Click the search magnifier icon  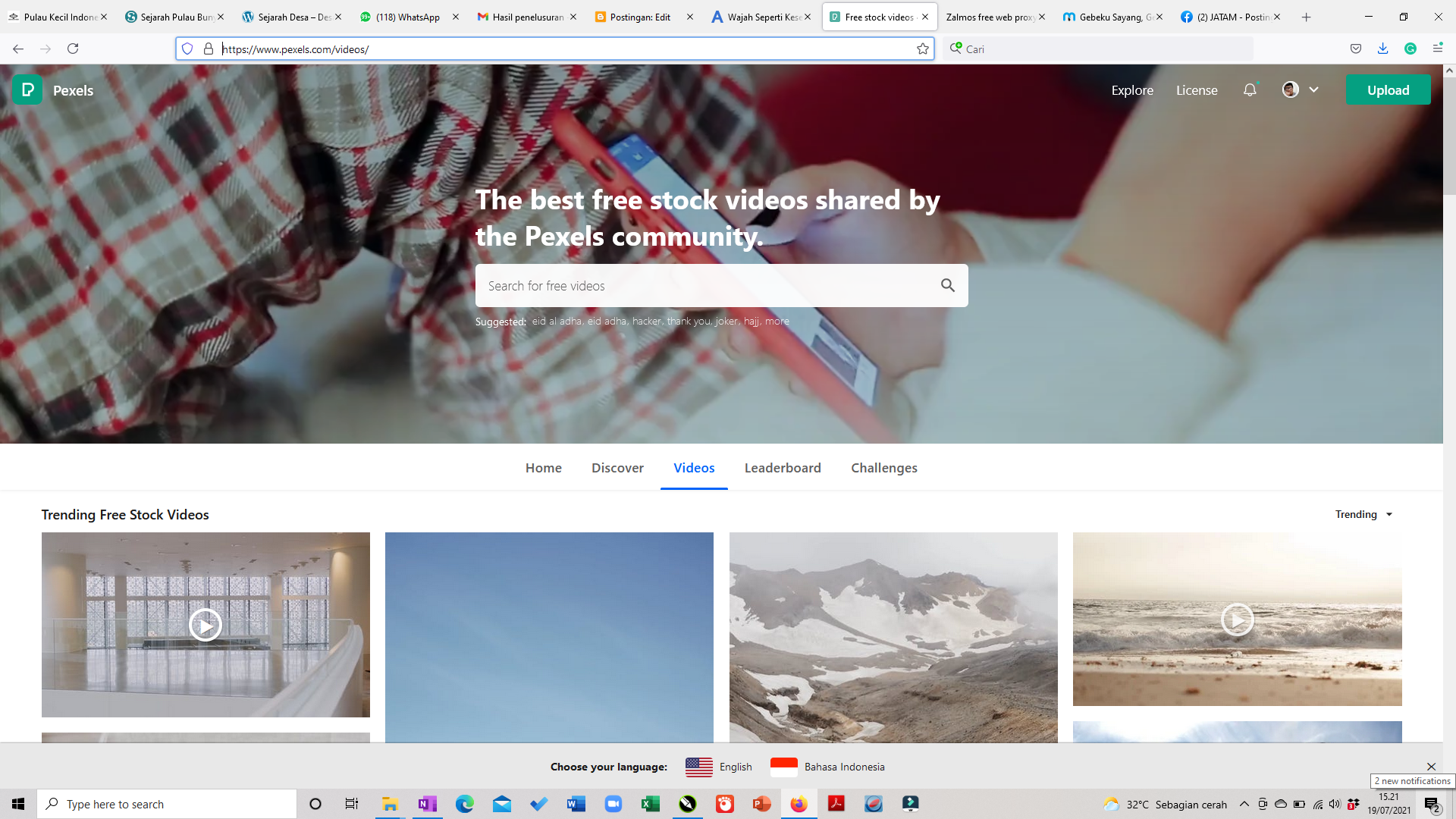947,285
